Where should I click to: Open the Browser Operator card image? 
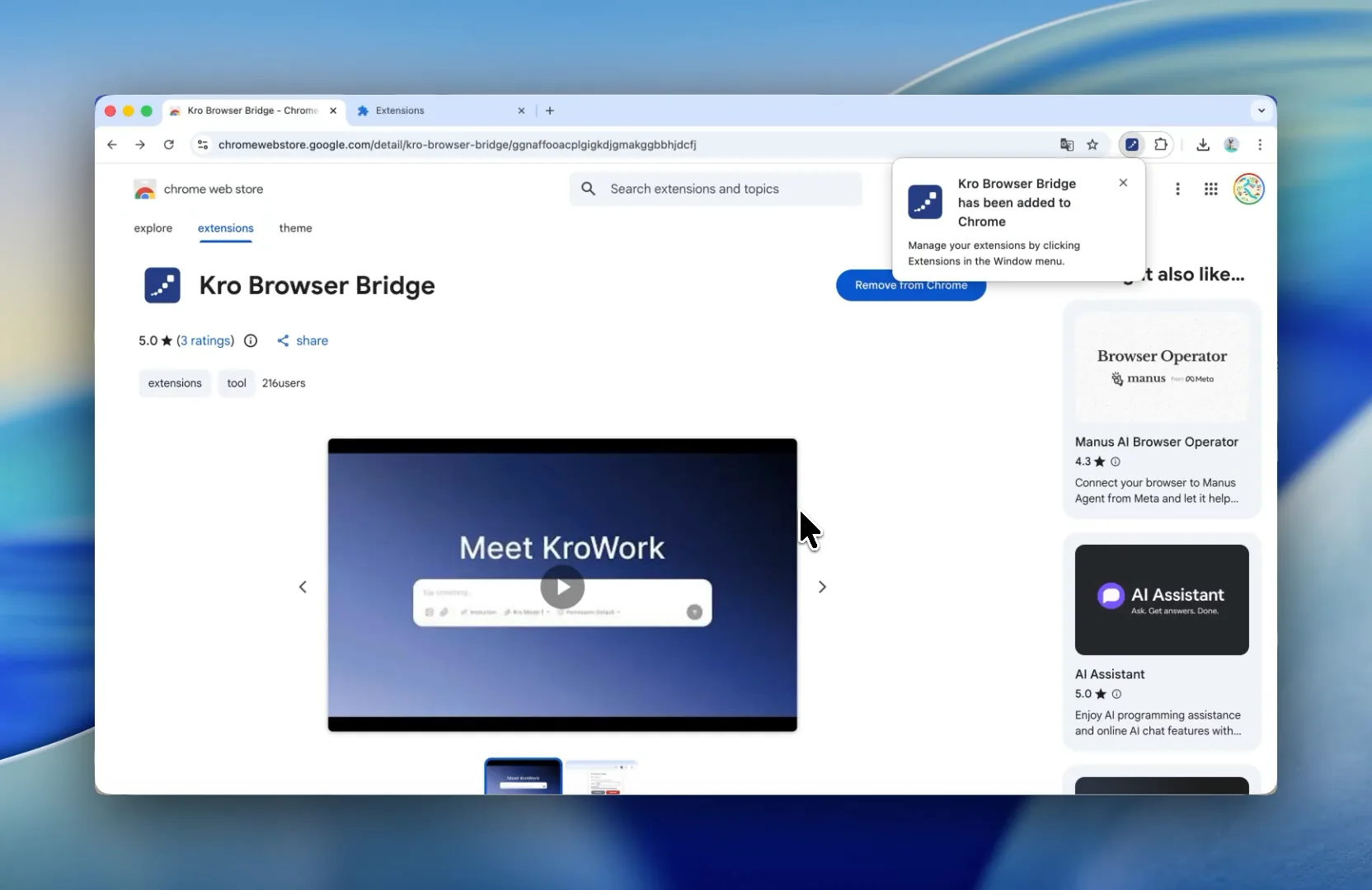(x=1162, y=368)
